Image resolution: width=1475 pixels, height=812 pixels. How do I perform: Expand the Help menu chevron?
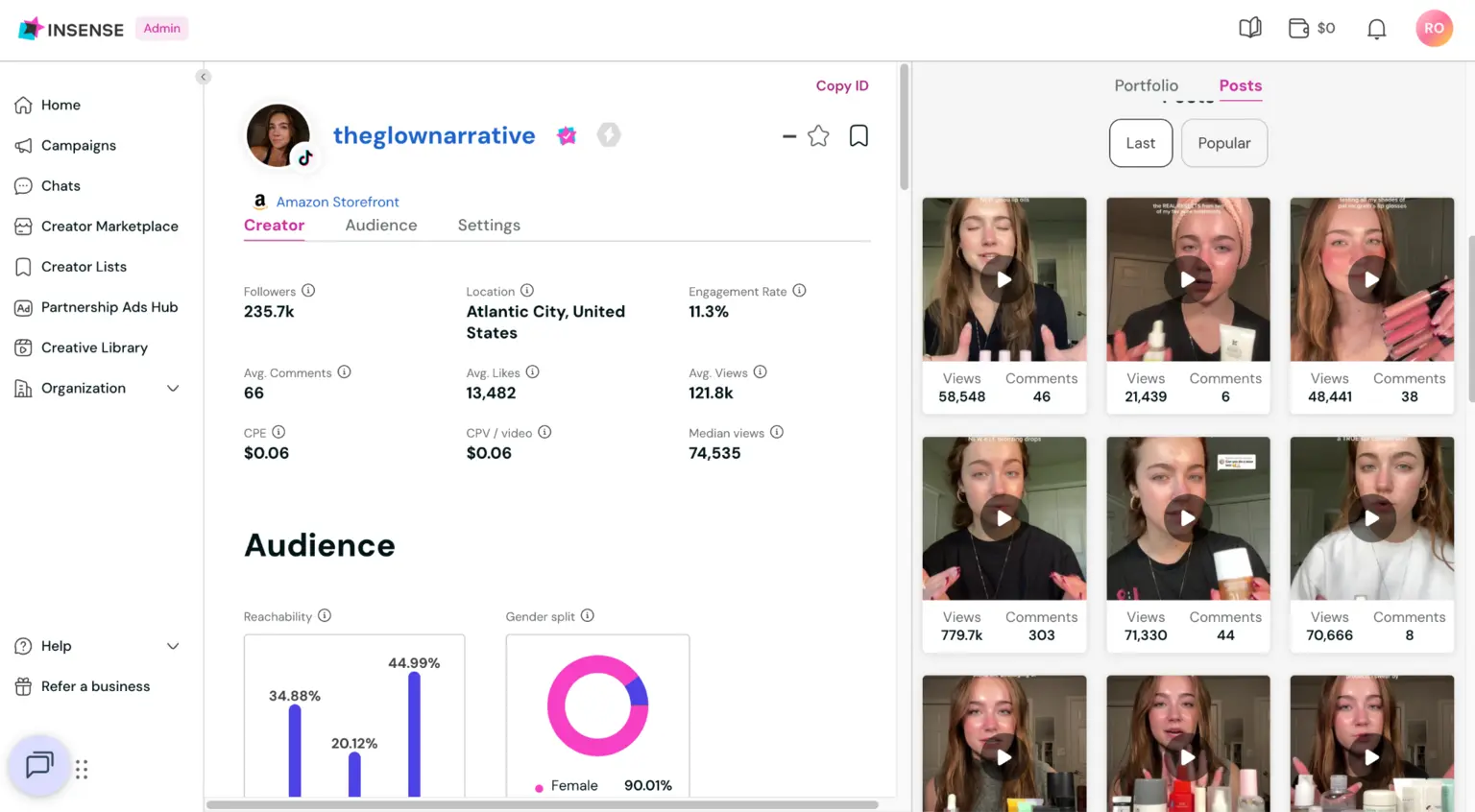[173, 646]
